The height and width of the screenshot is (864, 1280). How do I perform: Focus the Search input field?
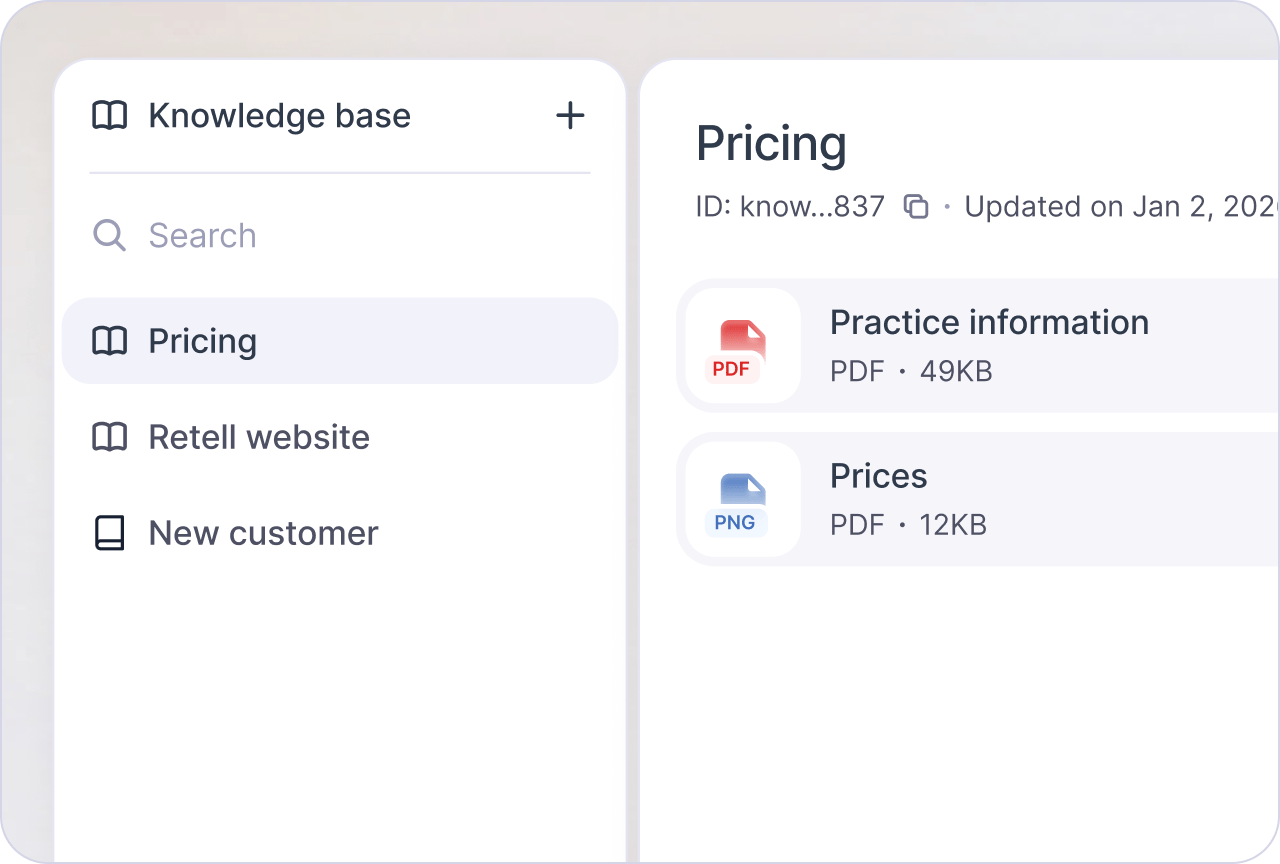pyautogui.click(x=340, y=236)
